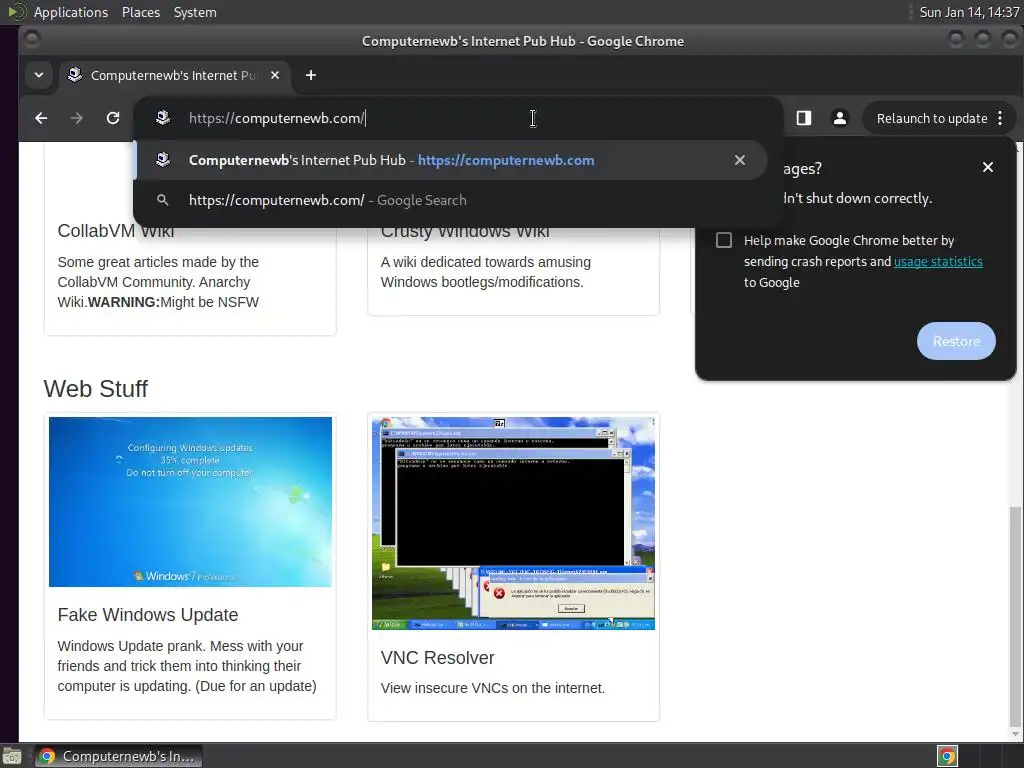Click the window menu button in the title bar

[x=31, y=40]
